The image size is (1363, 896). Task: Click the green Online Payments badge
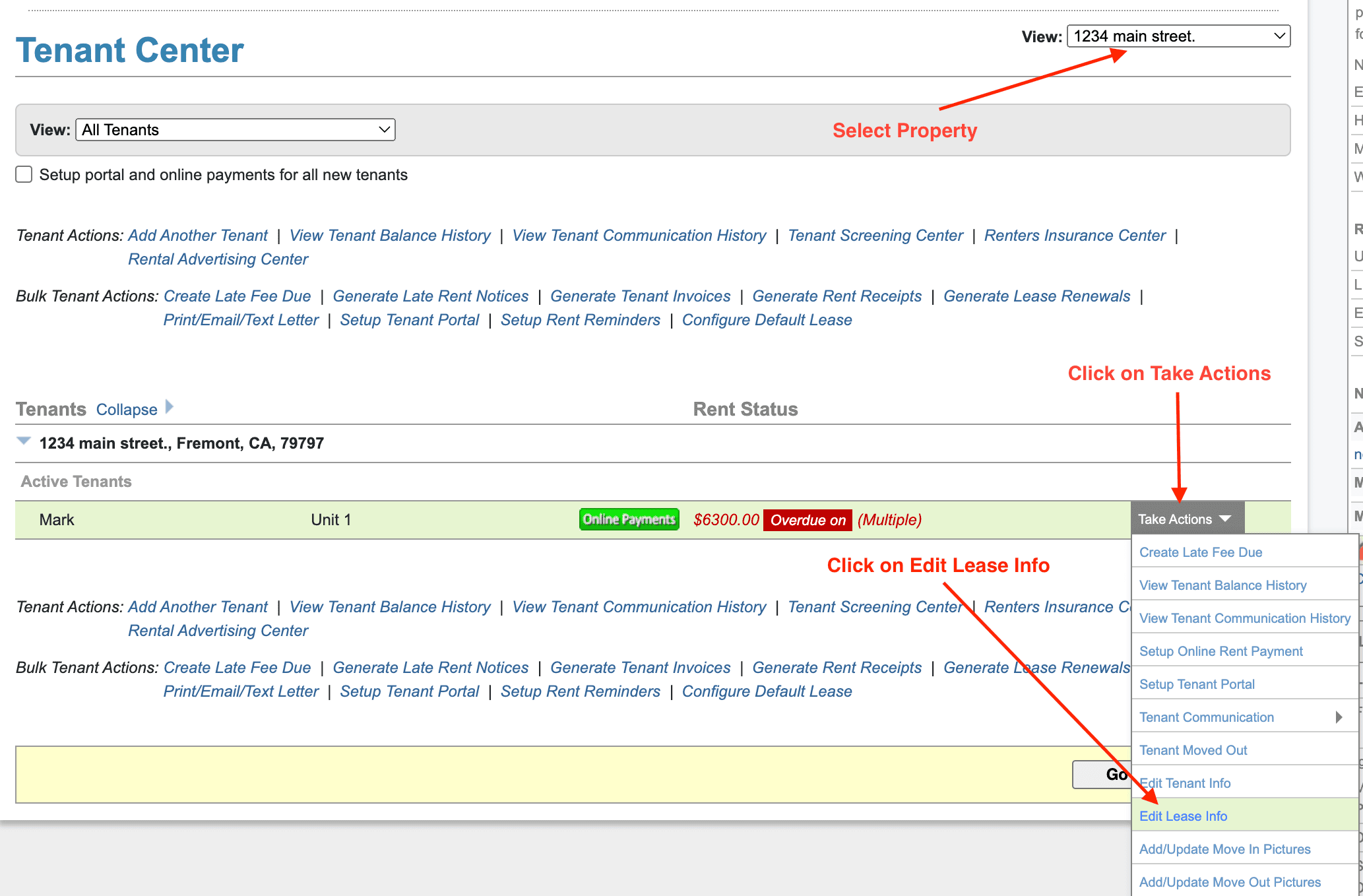(629, 519)
